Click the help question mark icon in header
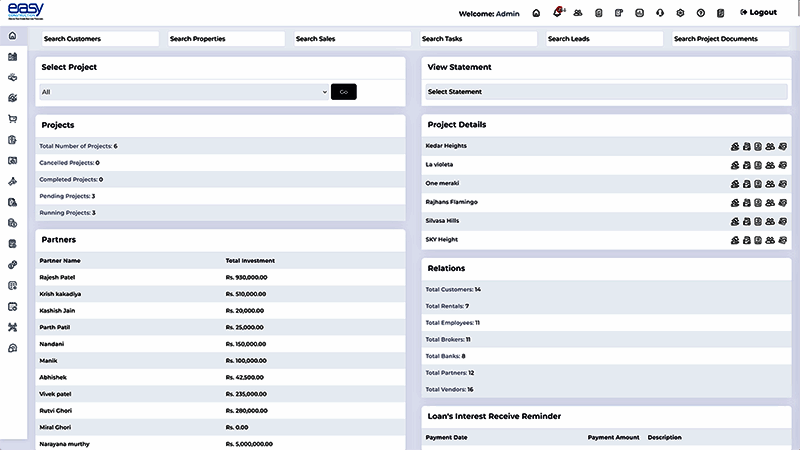The width and height of the screenshot is (800, 450). click(701, 13)
